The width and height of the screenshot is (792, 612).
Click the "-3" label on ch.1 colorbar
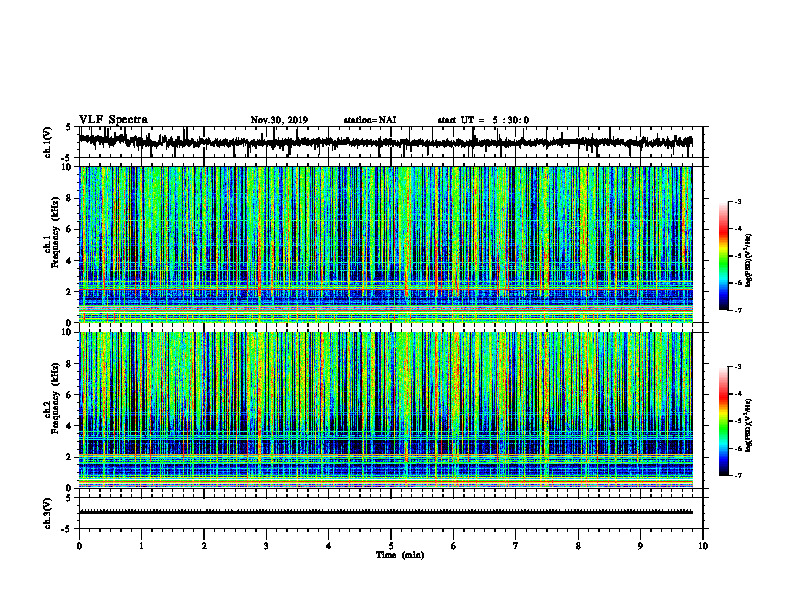(x=737, y=202)
